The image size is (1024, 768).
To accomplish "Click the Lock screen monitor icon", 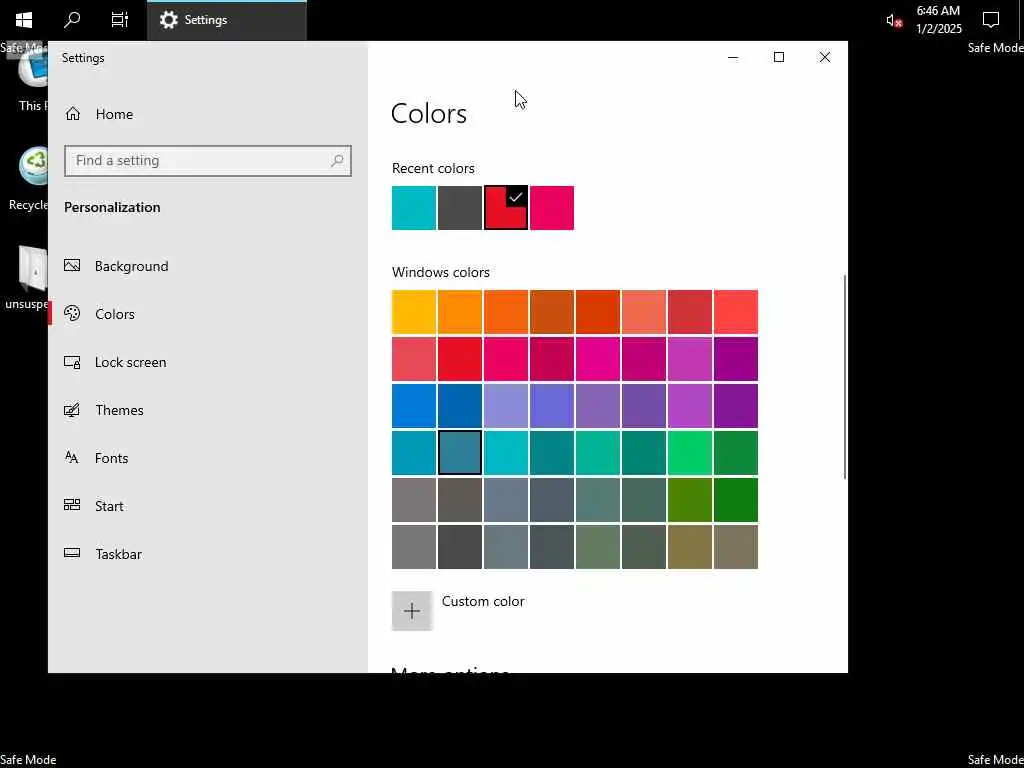I will point(72,362).
